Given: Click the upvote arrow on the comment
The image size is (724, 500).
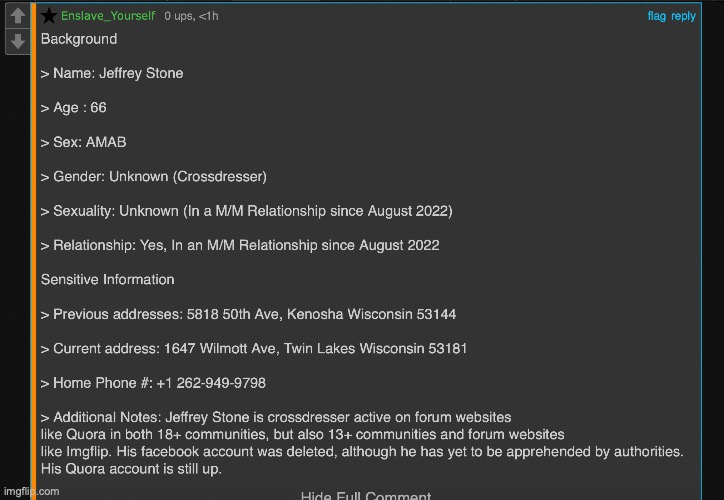Looking at the screenshot, I should 17,17.
